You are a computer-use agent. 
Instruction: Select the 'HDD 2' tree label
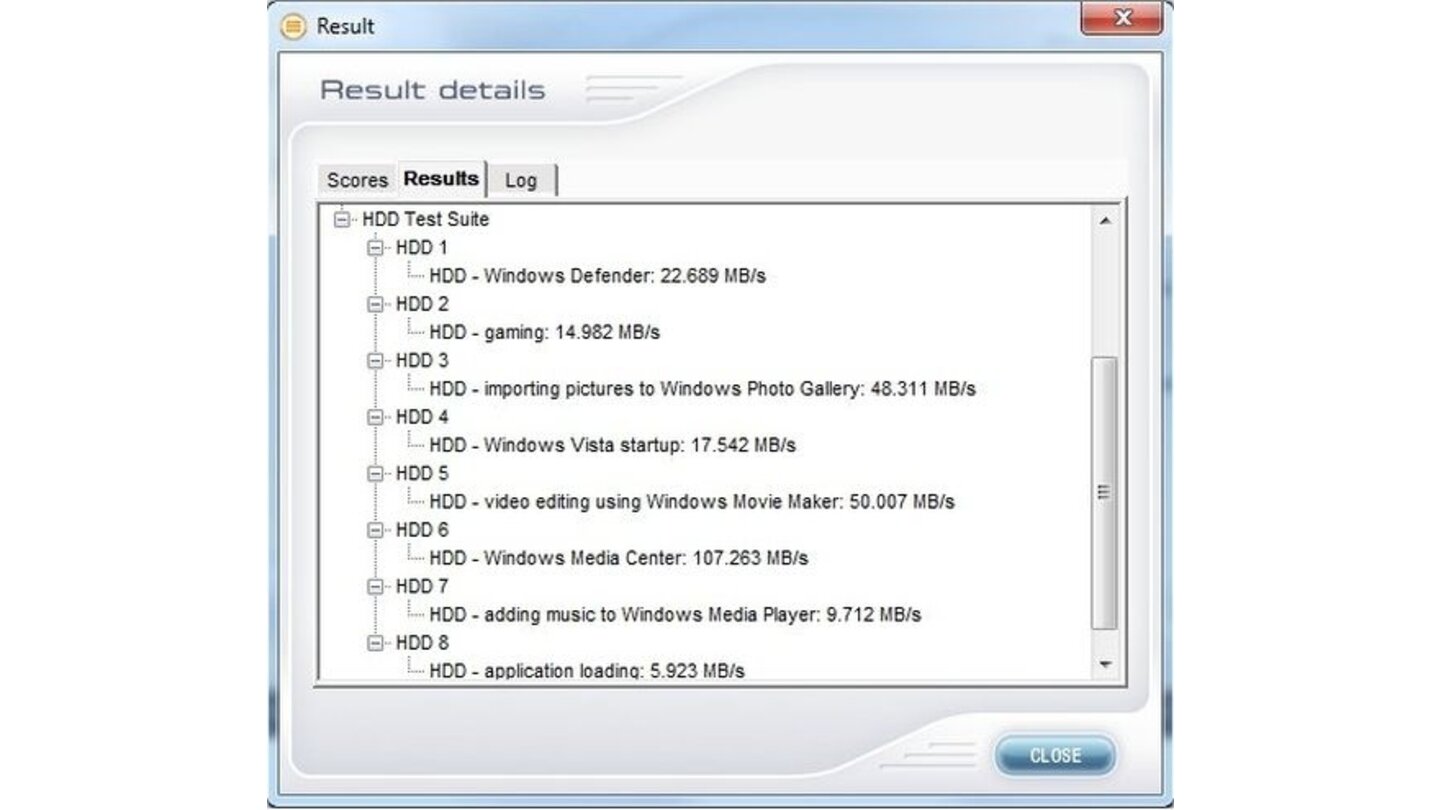422,303
